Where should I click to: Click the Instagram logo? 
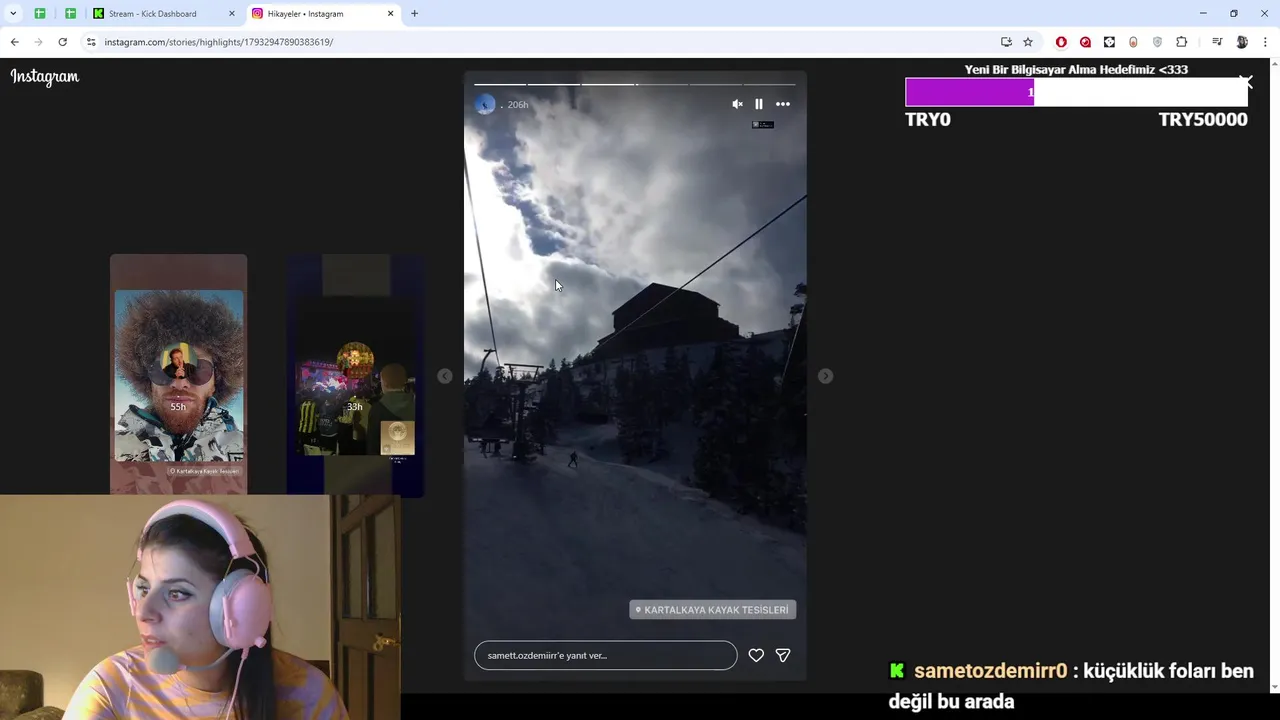click(45, 77)
